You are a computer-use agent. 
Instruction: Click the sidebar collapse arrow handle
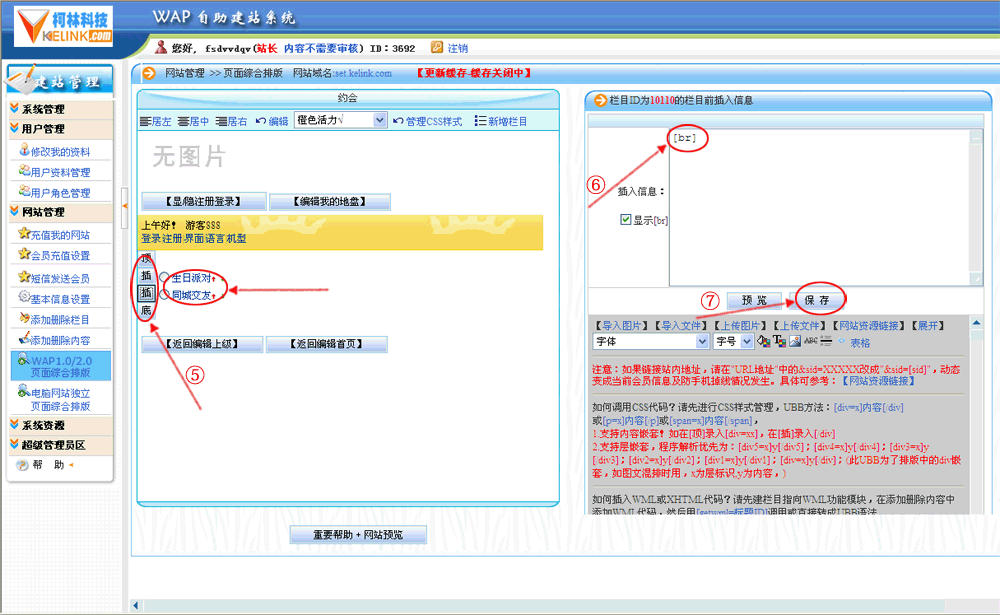[124, 206]
